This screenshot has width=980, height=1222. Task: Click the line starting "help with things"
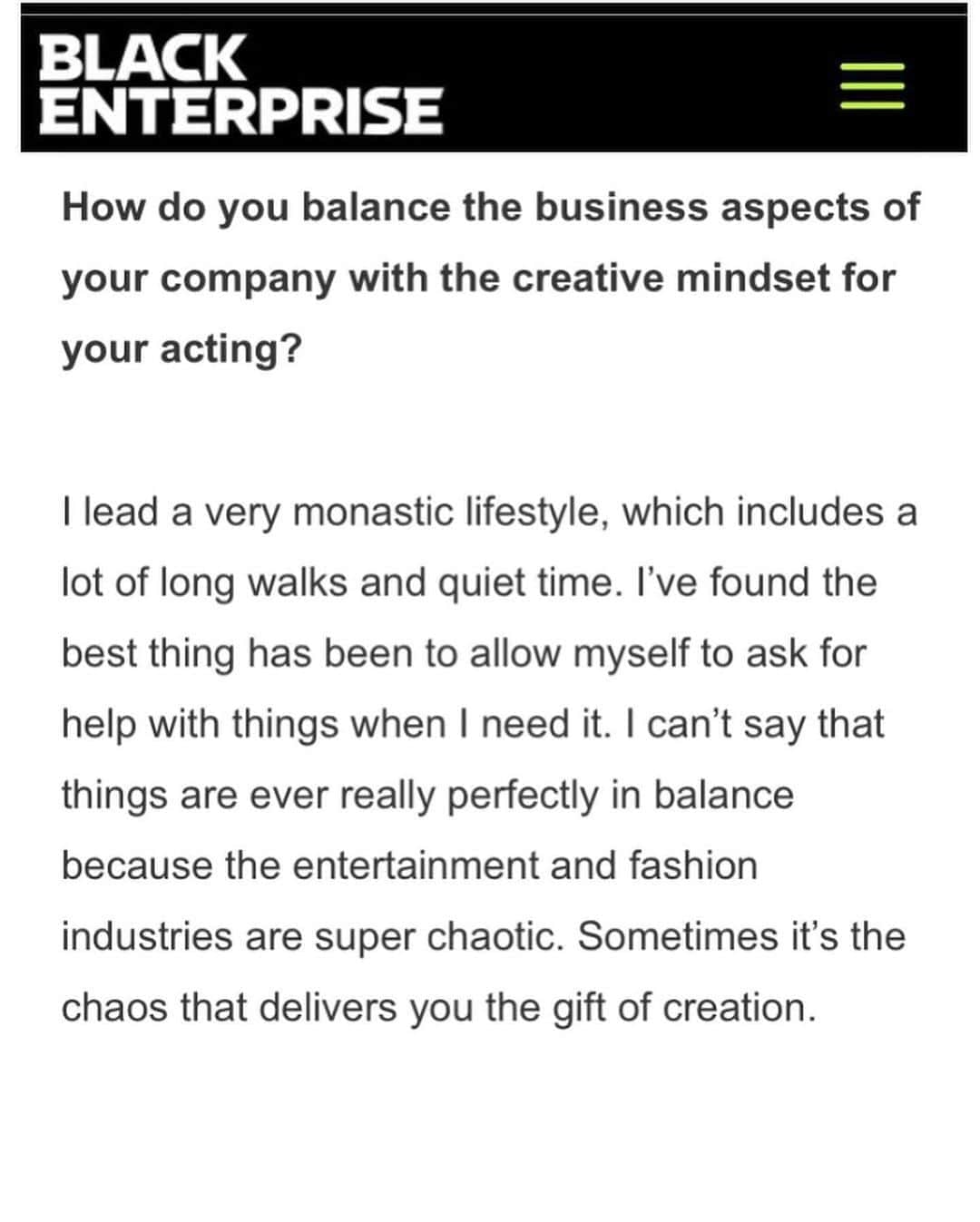coord(473,725)
